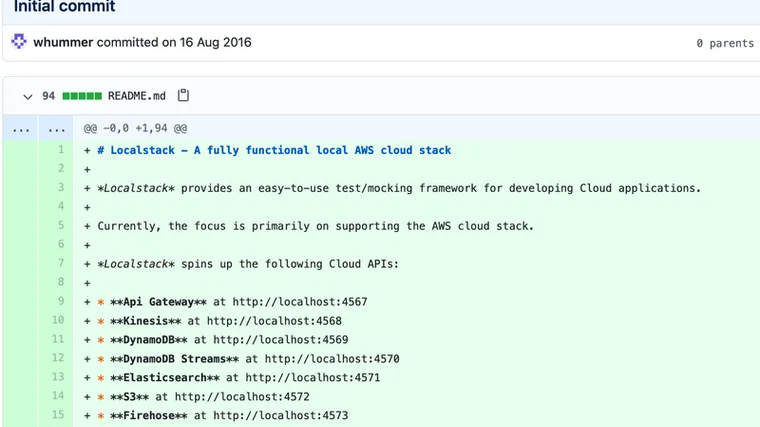
Task: Select line number 15
Action: (x=58, y=414)
